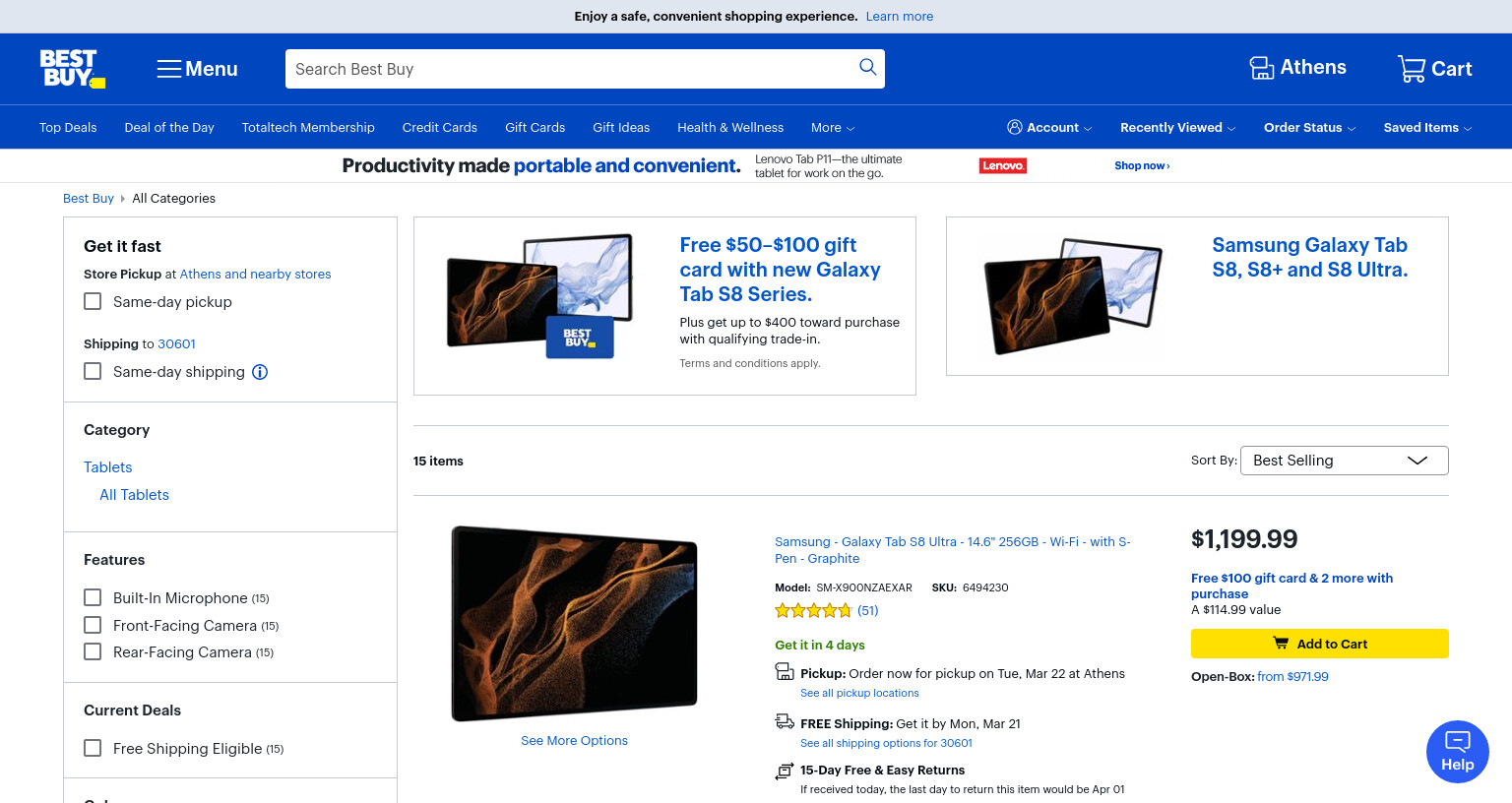Open the Athens store locator
Viewport: 1512px width, 803px height.
click(1297, 68)
